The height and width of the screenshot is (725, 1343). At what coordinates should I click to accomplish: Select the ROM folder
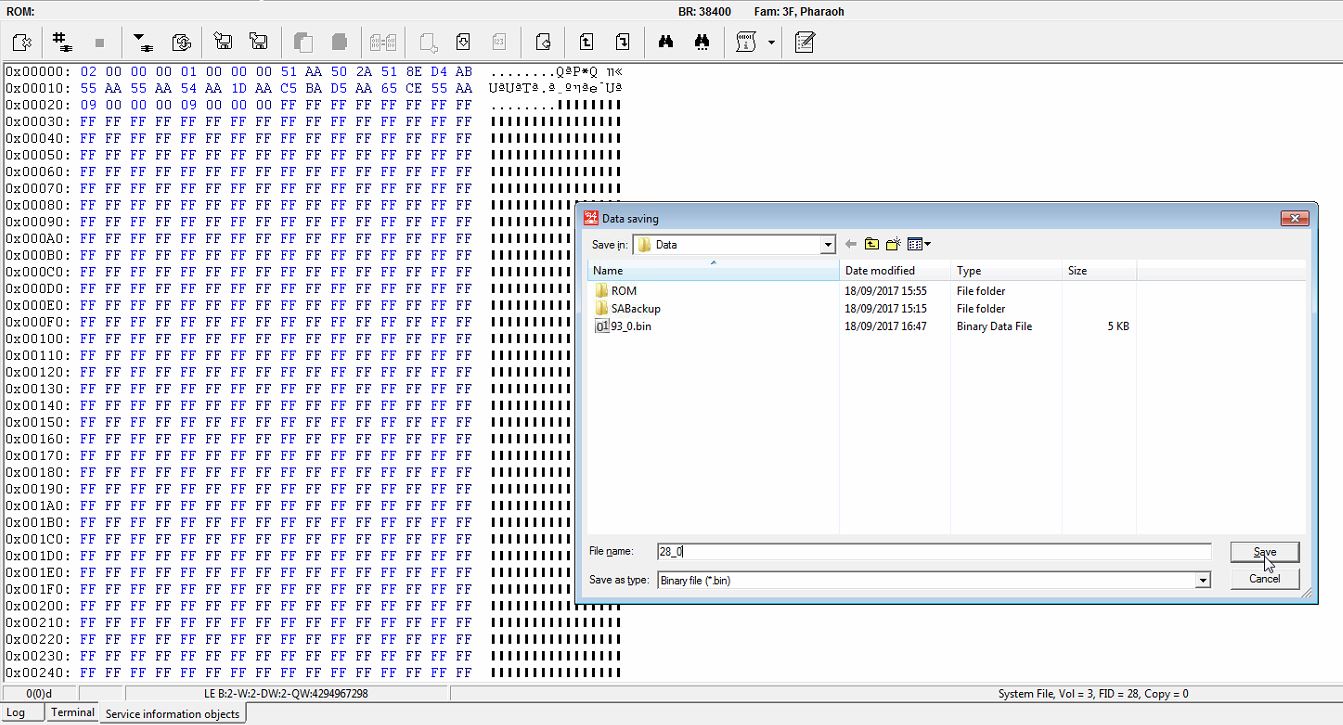616,291
